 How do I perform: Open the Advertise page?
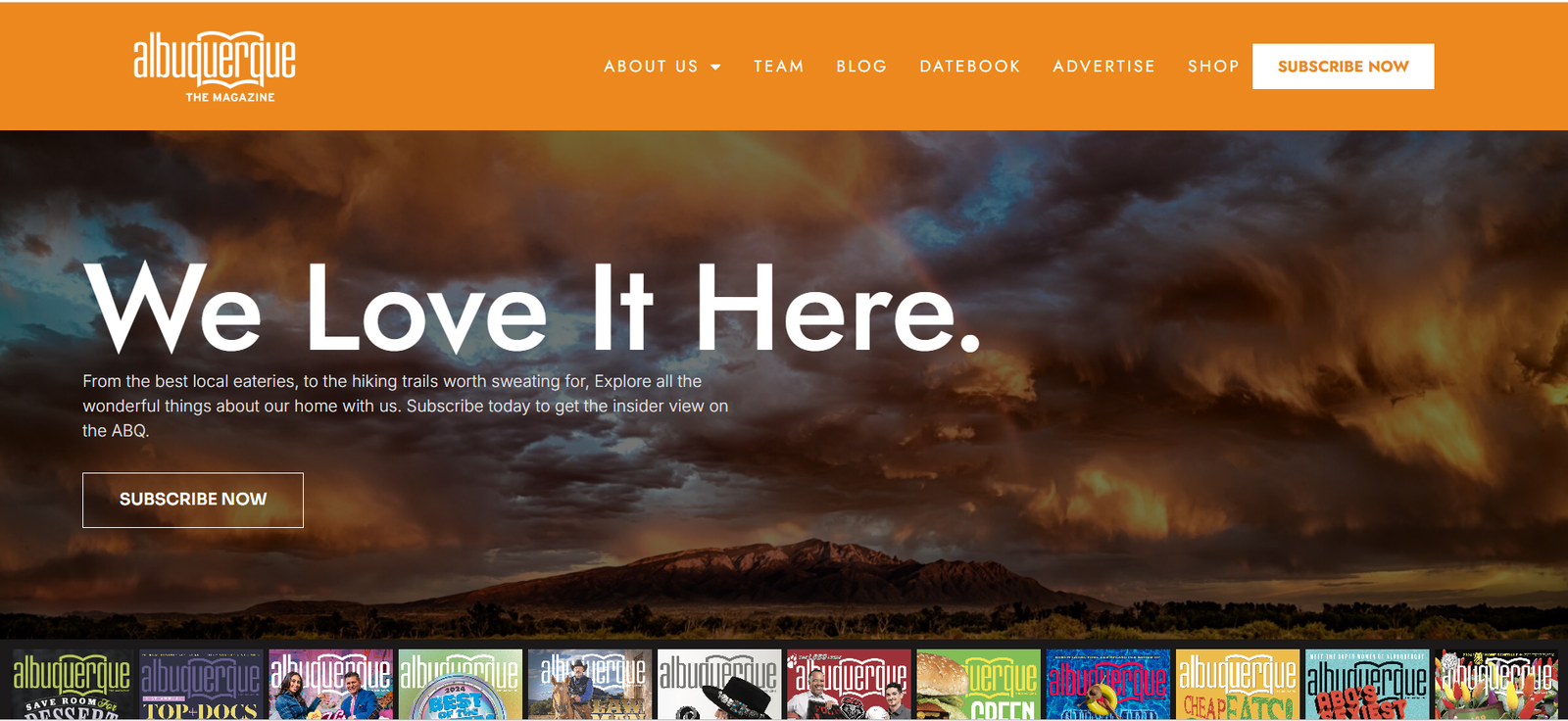coord(1103,67)
